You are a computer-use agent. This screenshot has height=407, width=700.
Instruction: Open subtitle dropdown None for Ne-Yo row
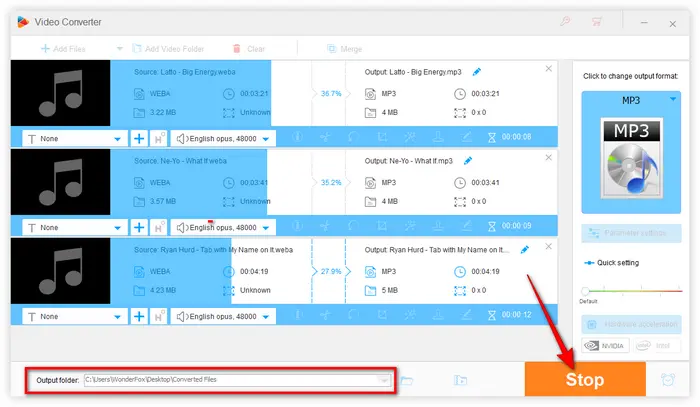(75, 228)
